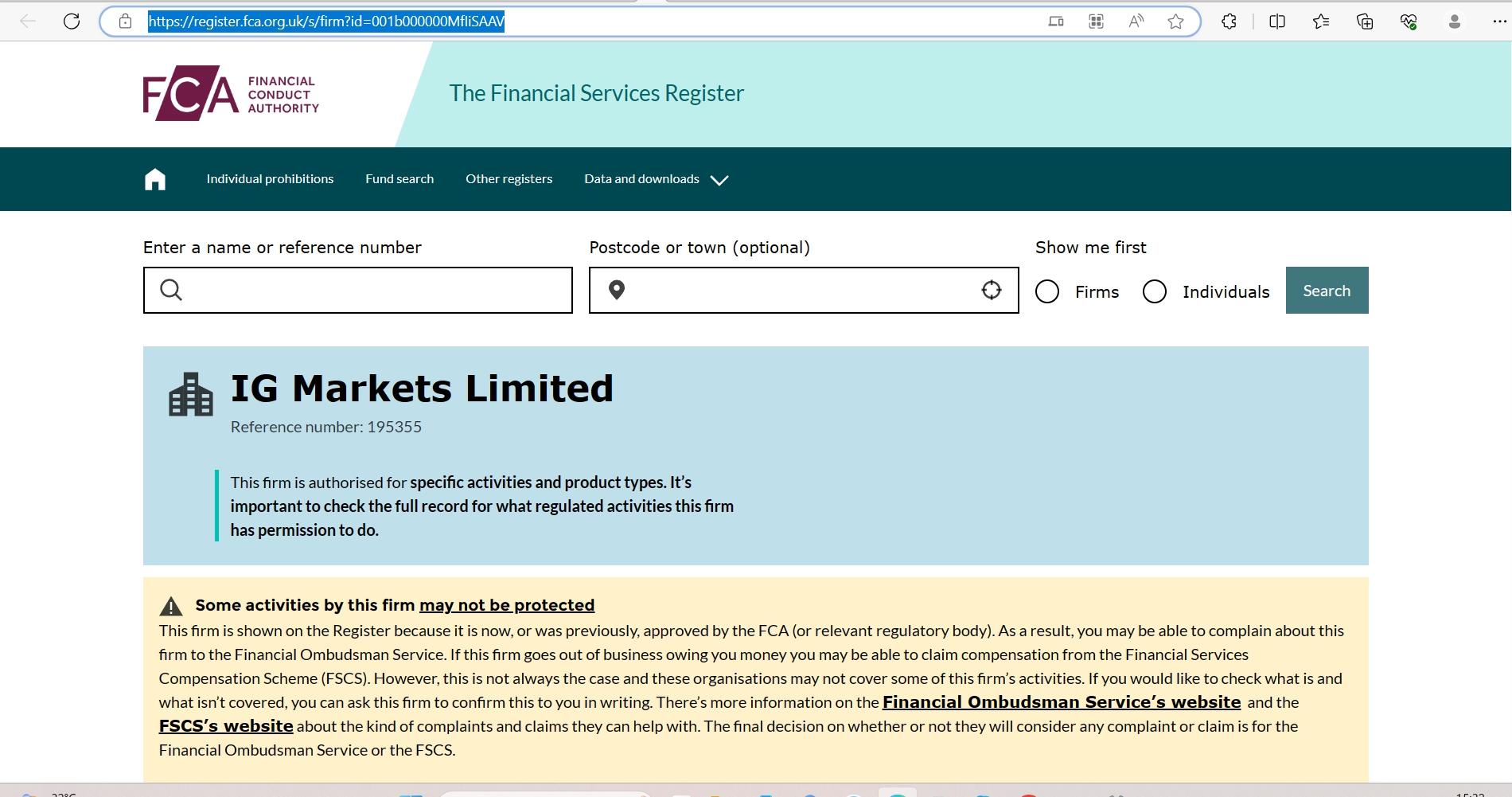The width and height of the screenshot is (1512, 797).
Task: Open 'may not be protected' link
Action: 507,605
